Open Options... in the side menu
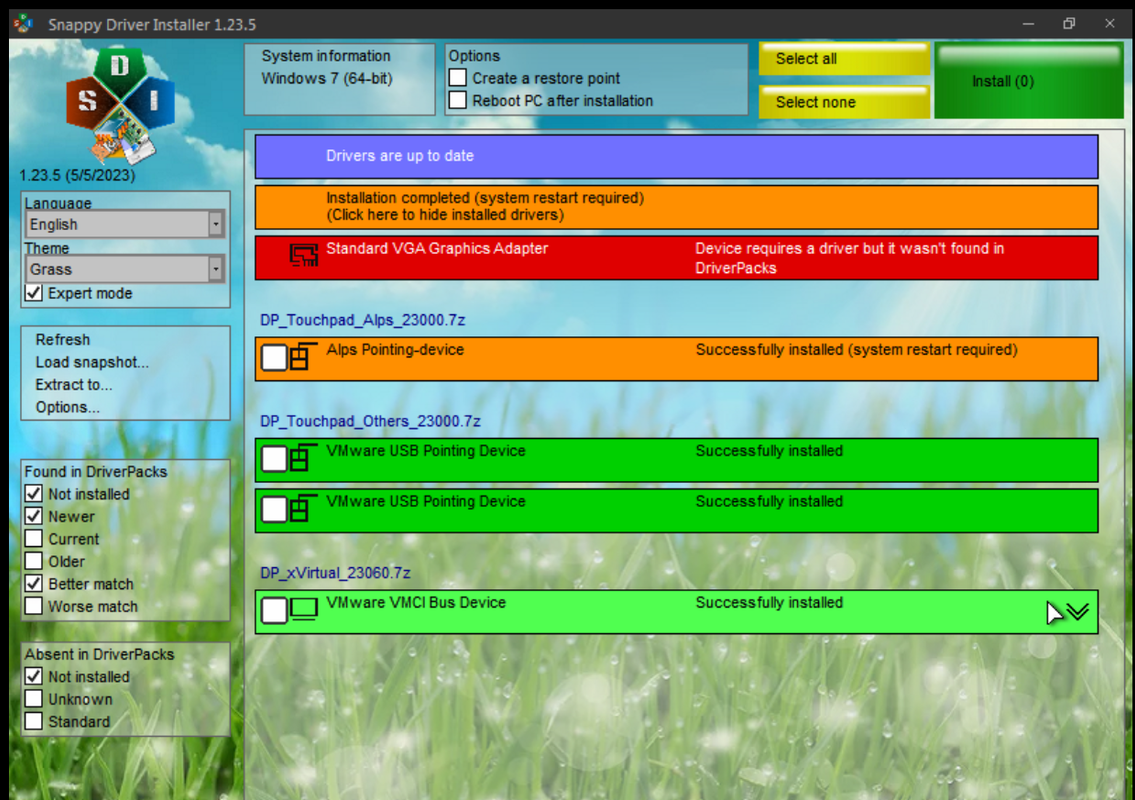This screenshot has width=1135, height=800. 67,407
